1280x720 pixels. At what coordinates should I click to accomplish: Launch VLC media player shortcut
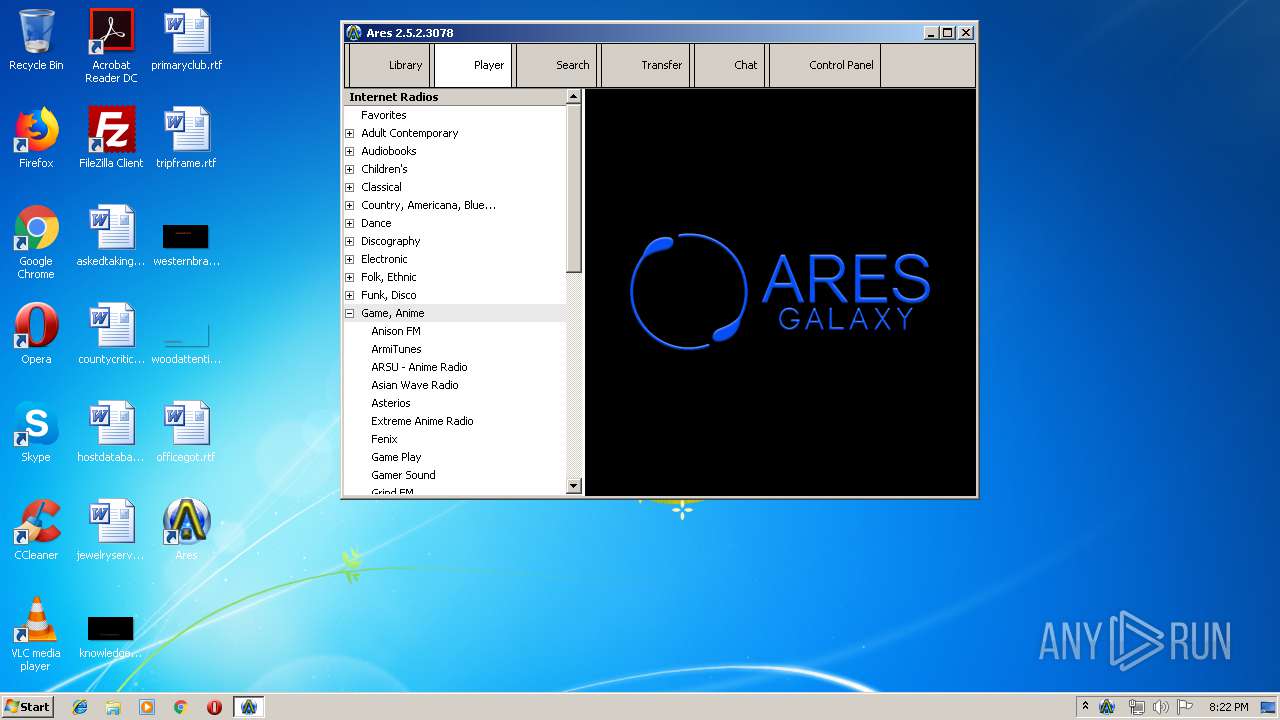pos(36,634)
